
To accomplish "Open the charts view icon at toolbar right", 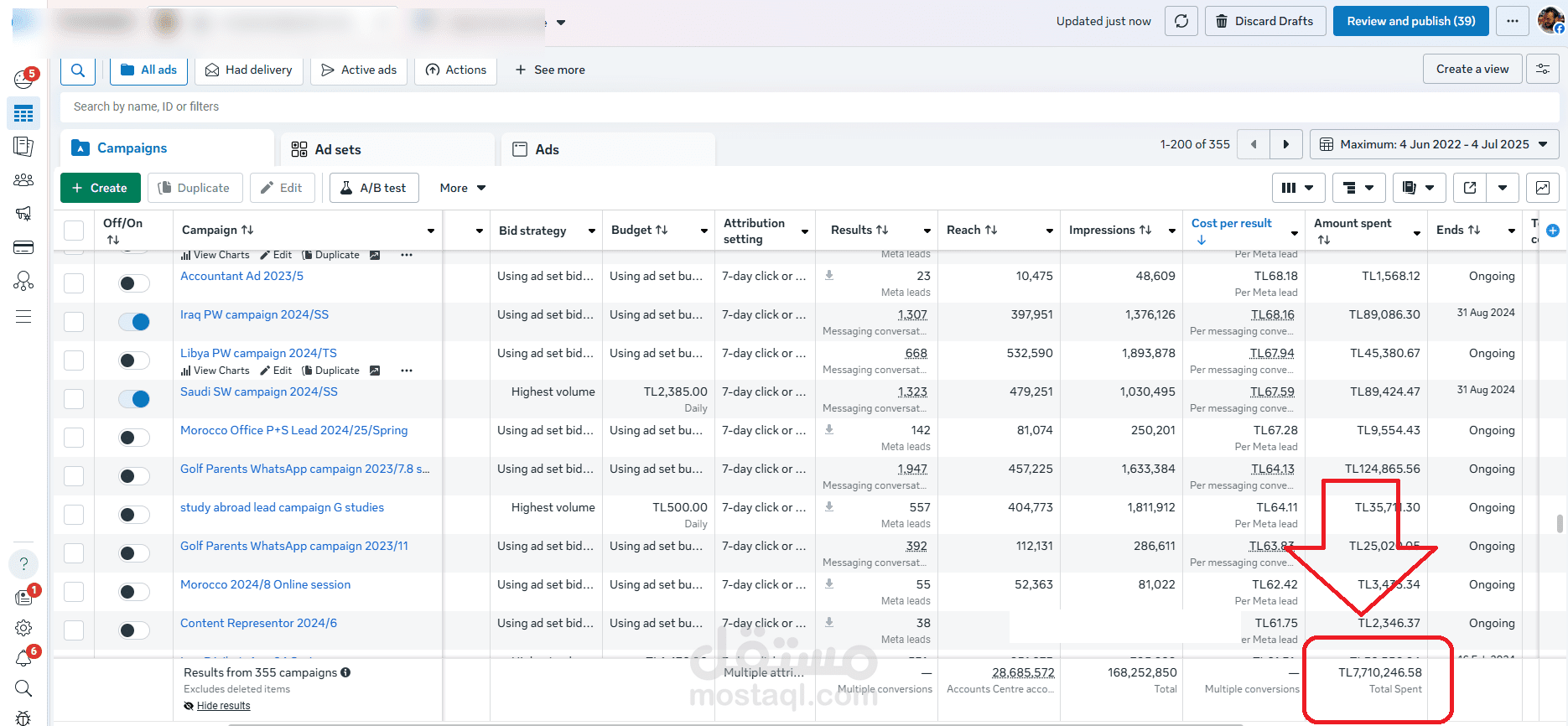I will tap(1543, 188).
